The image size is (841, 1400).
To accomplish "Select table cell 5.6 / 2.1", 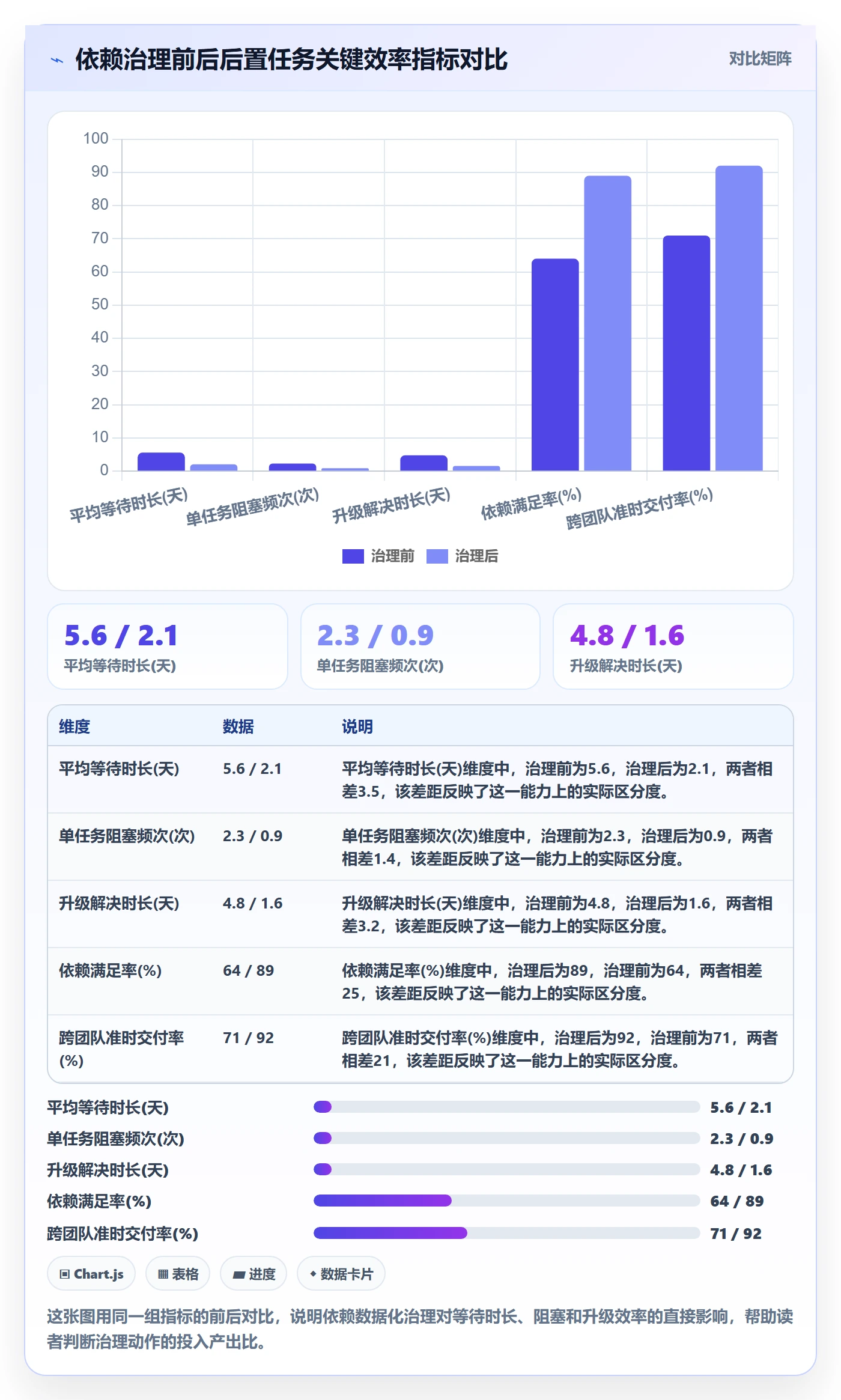I will tap(252, 768).
